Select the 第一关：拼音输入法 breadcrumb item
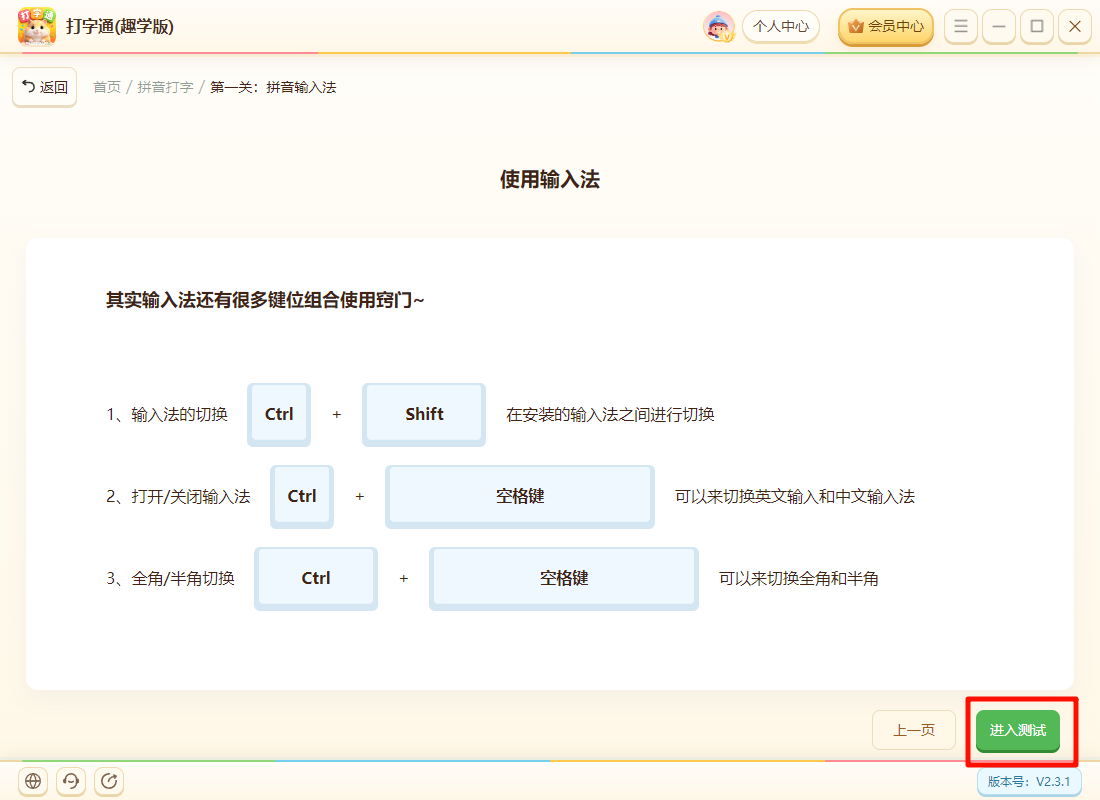 tap(274, 87)
